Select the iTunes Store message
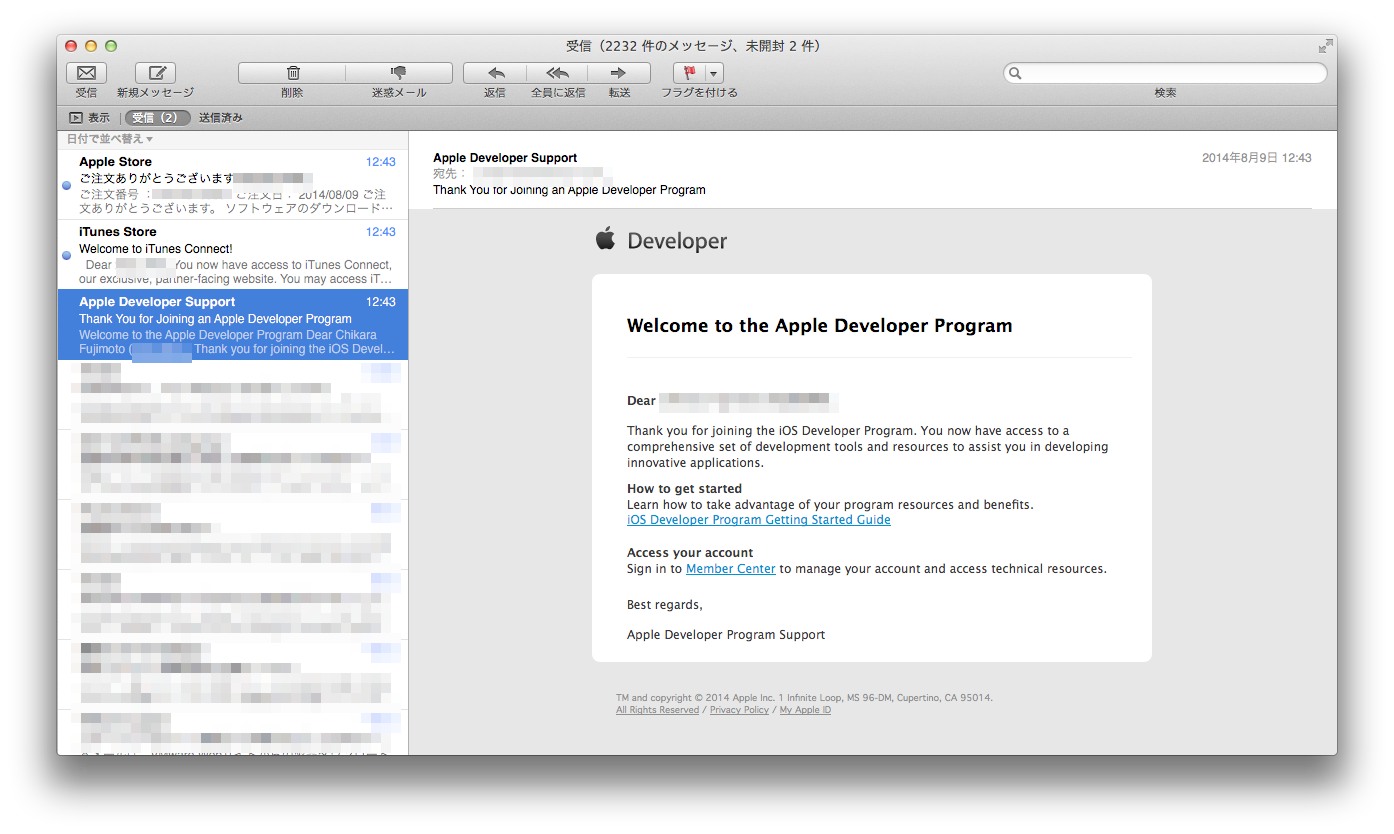This screenshot has width=1394, height=834. tap(233, 255)
